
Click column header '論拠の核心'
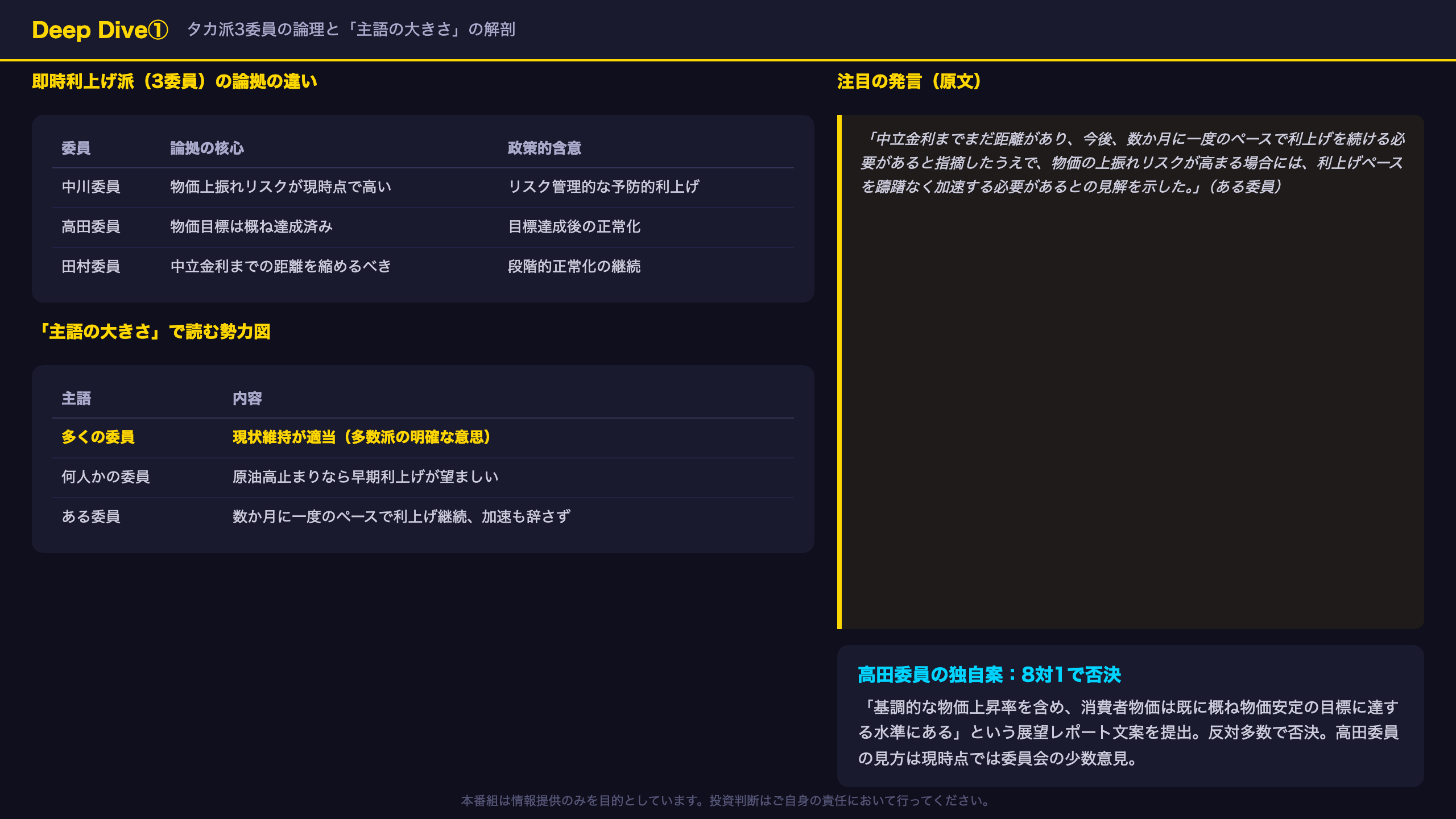[x=207, y=148]
